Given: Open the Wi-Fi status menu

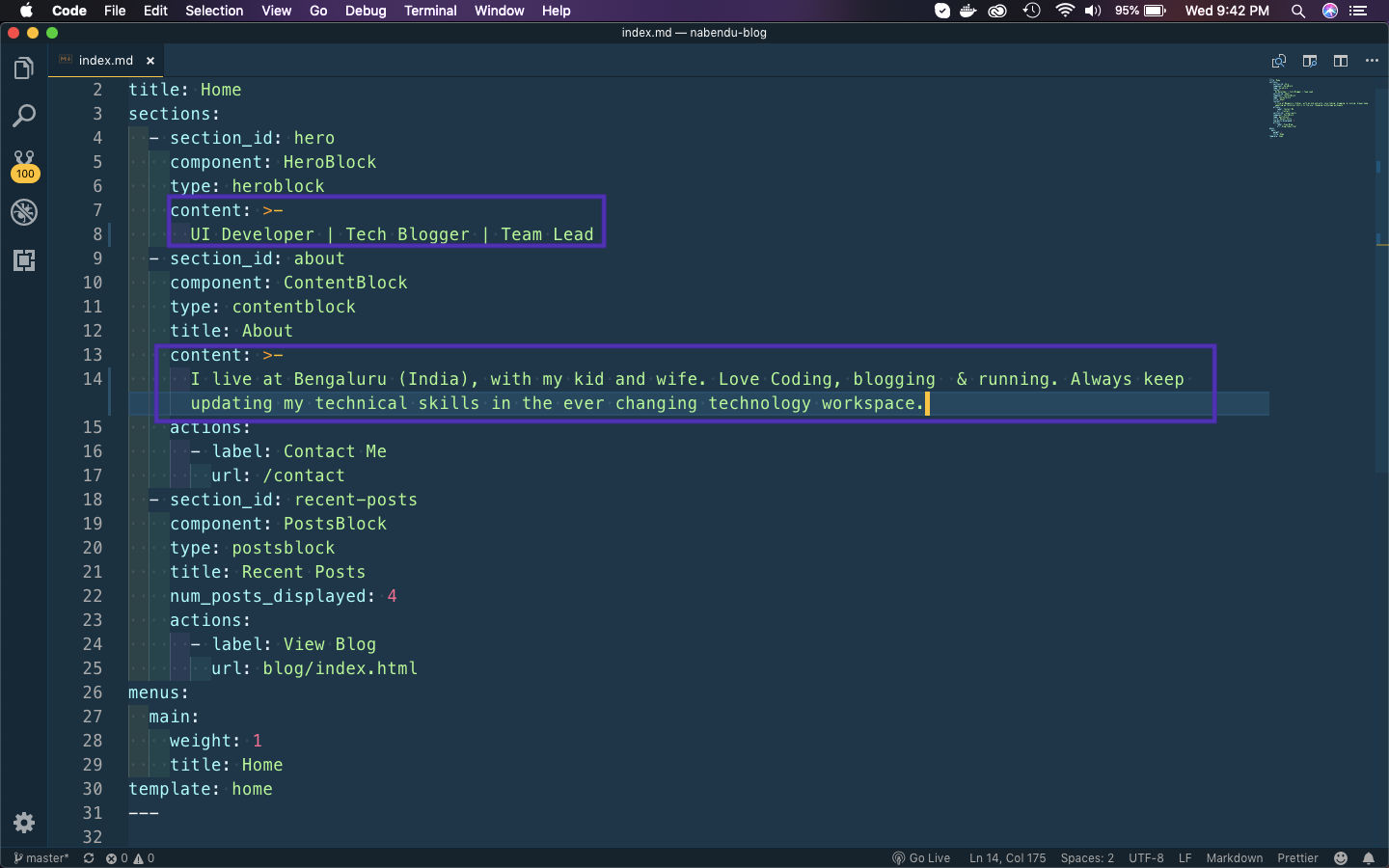Looking at the screenshot, I should [1065, 11].
